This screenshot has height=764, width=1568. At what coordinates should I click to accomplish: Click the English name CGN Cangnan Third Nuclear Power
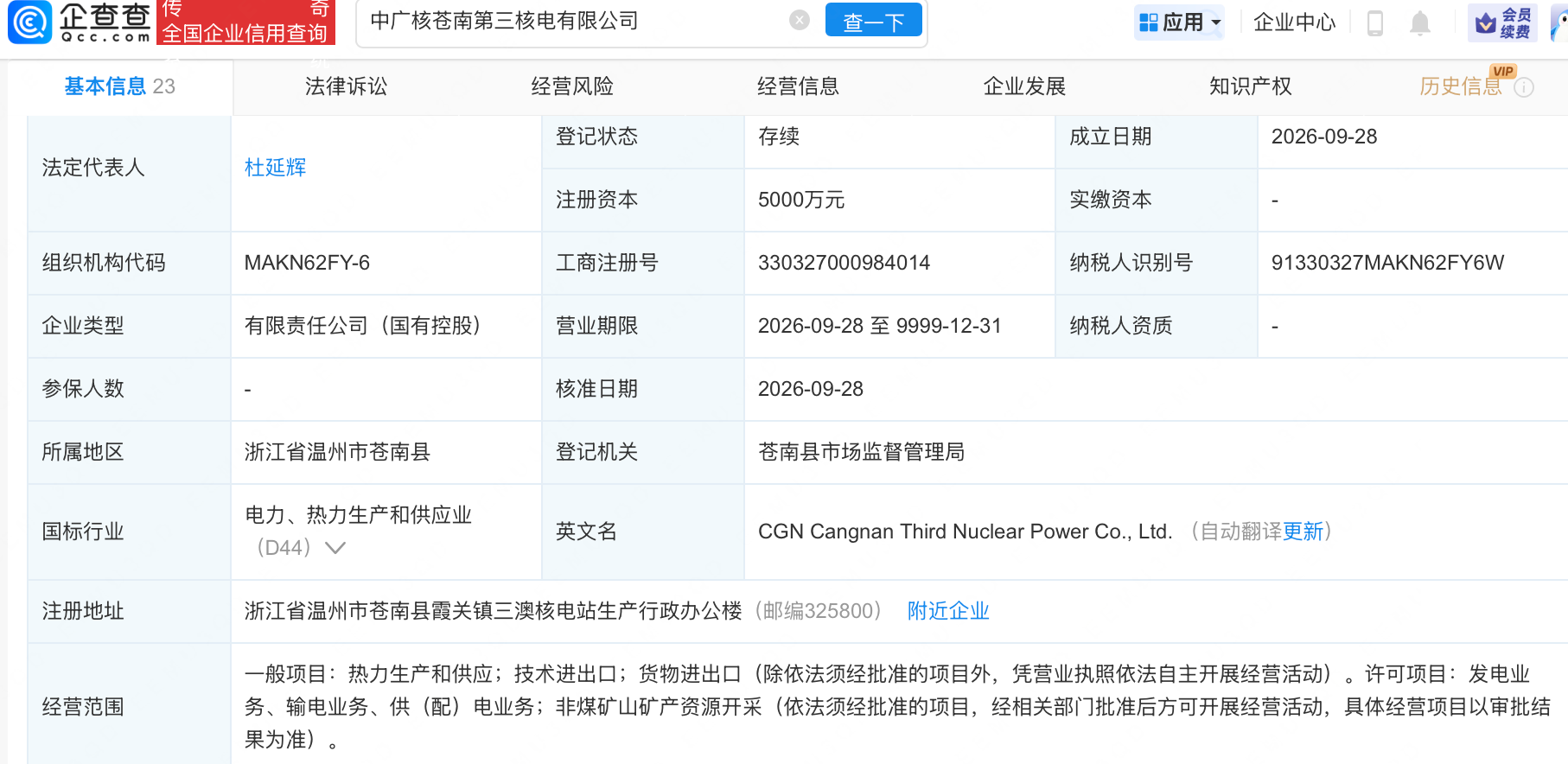click(x=965, y=532)
